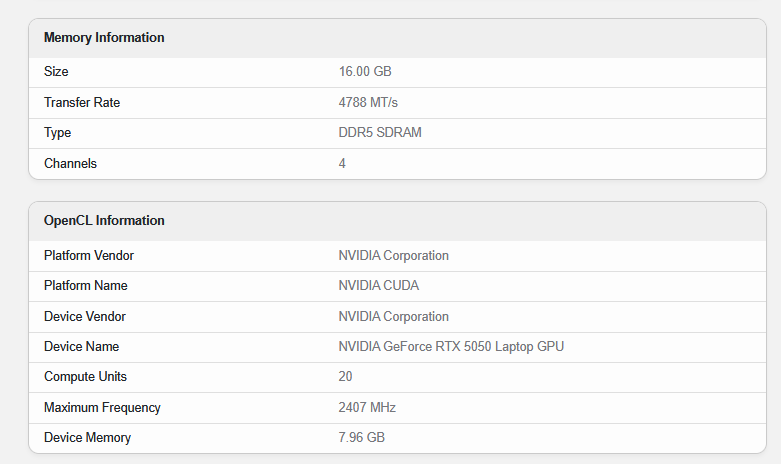Viewport: 781px width, 464px height.
Task: Click the Device Name label
Action: [x=81, y=347]
